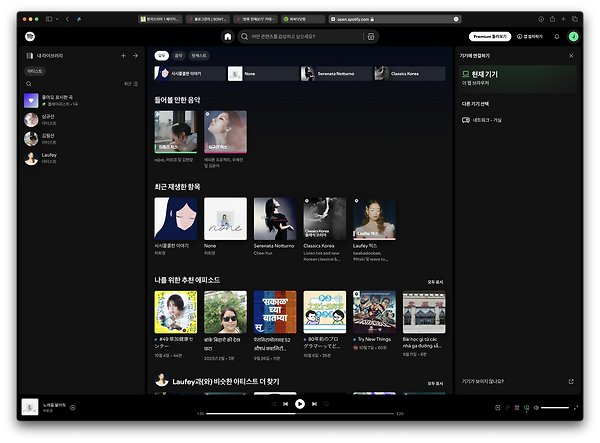The width and height of the screenshot is (600, 443).
Task: Click device not showing help link
Action: [483, 381]
